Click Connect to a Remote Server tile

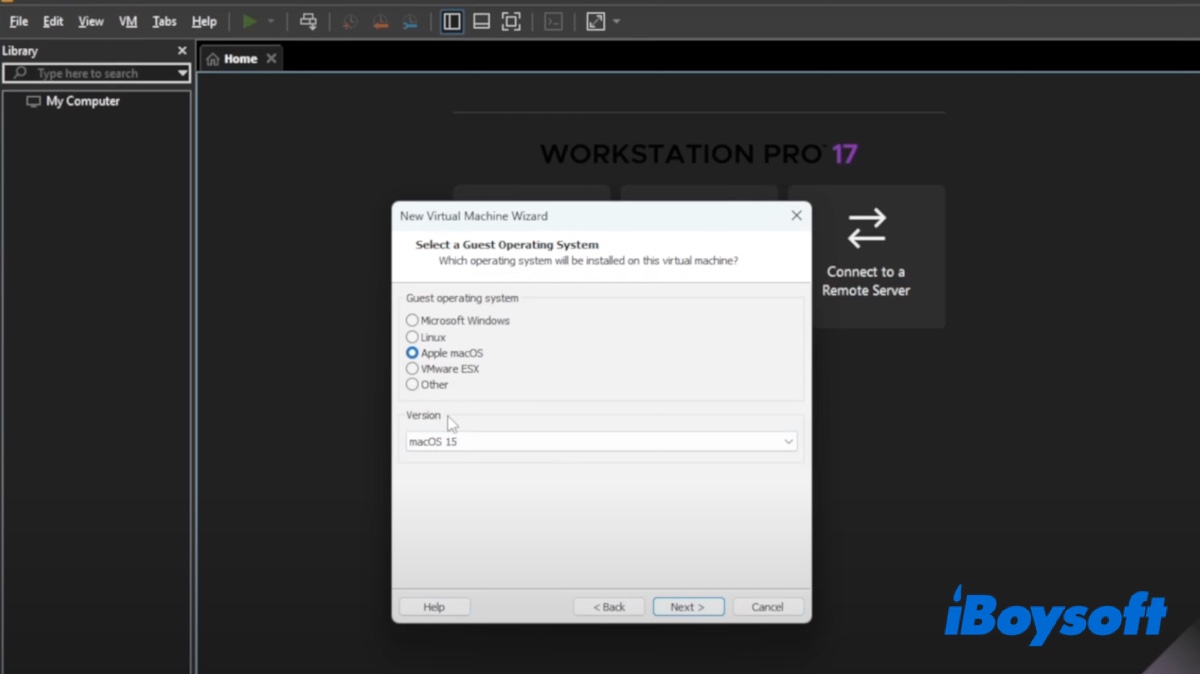866,256
